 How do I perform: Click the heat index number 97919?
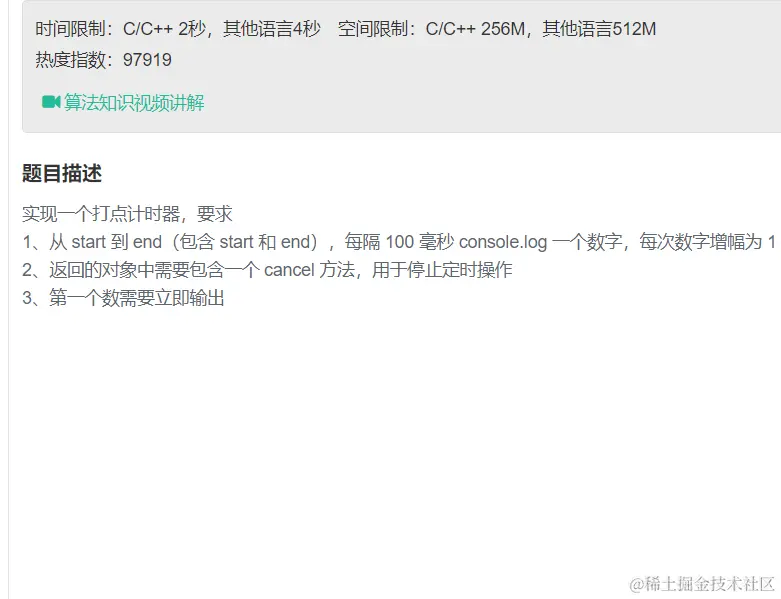pos(147,60)
